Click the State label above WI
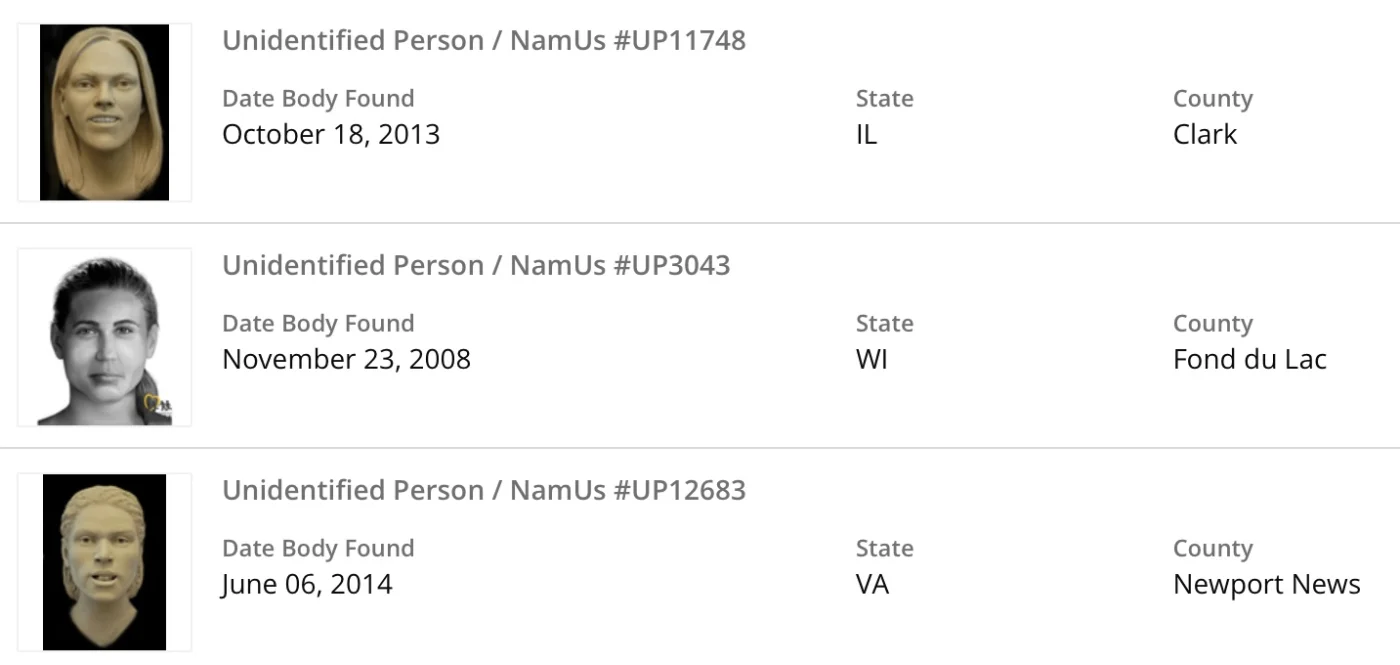The width and height of the screenshot is (1400, 665). click(x=884, y=324)
